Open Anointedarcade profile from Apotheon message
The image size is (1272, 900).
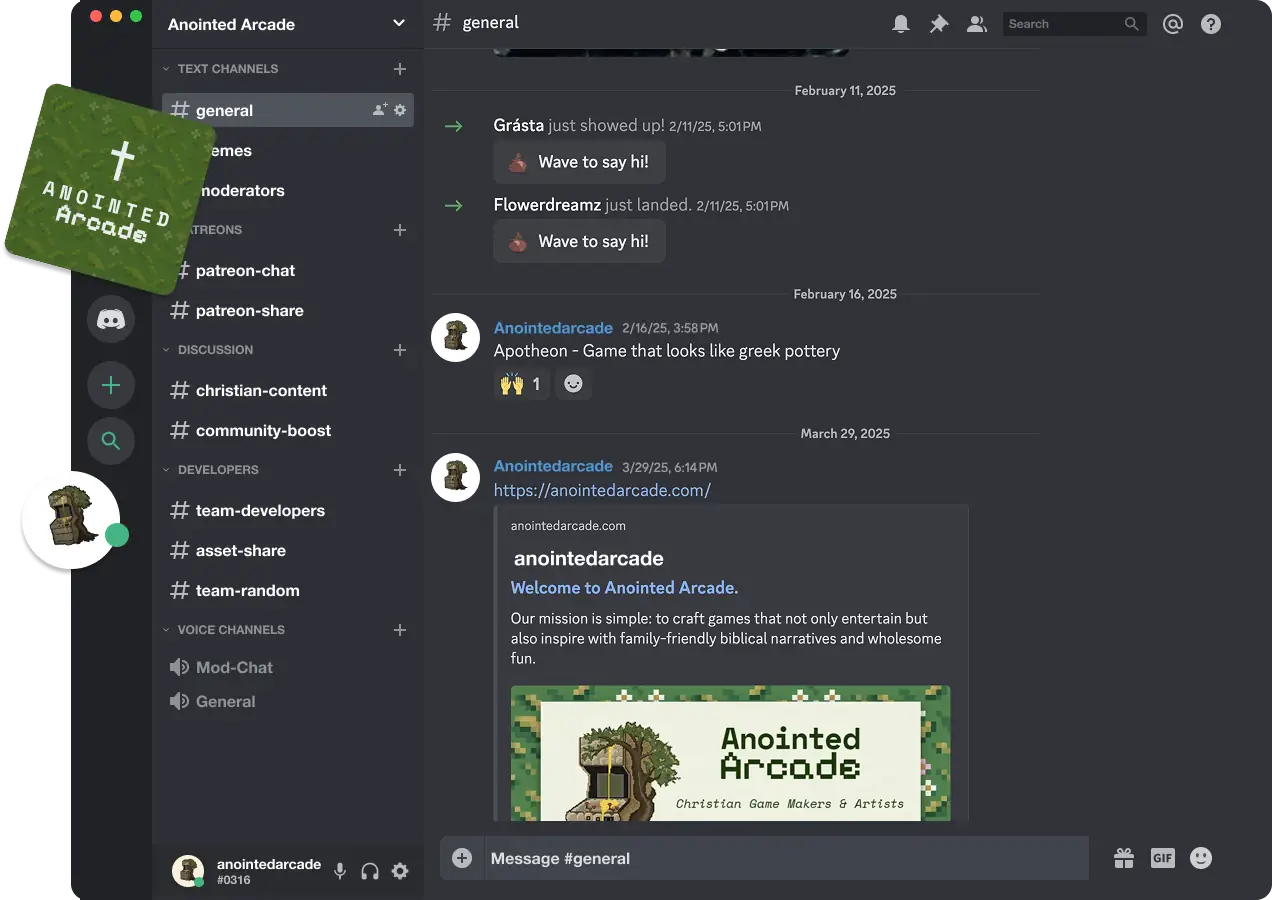(x=553, y=328)
